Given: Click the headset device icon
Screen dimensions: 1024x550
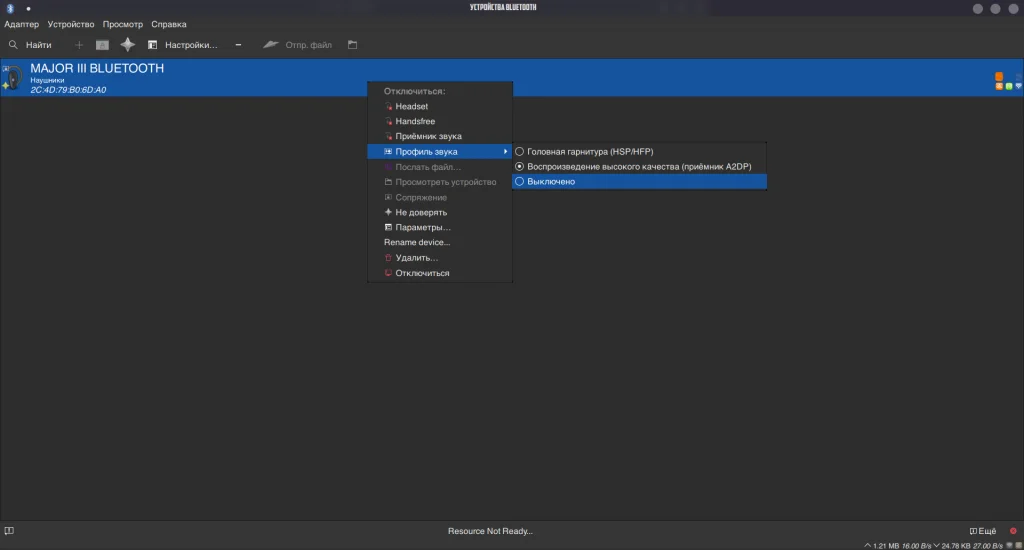Looking at the screenshot, I should click(x=13, y=78).
